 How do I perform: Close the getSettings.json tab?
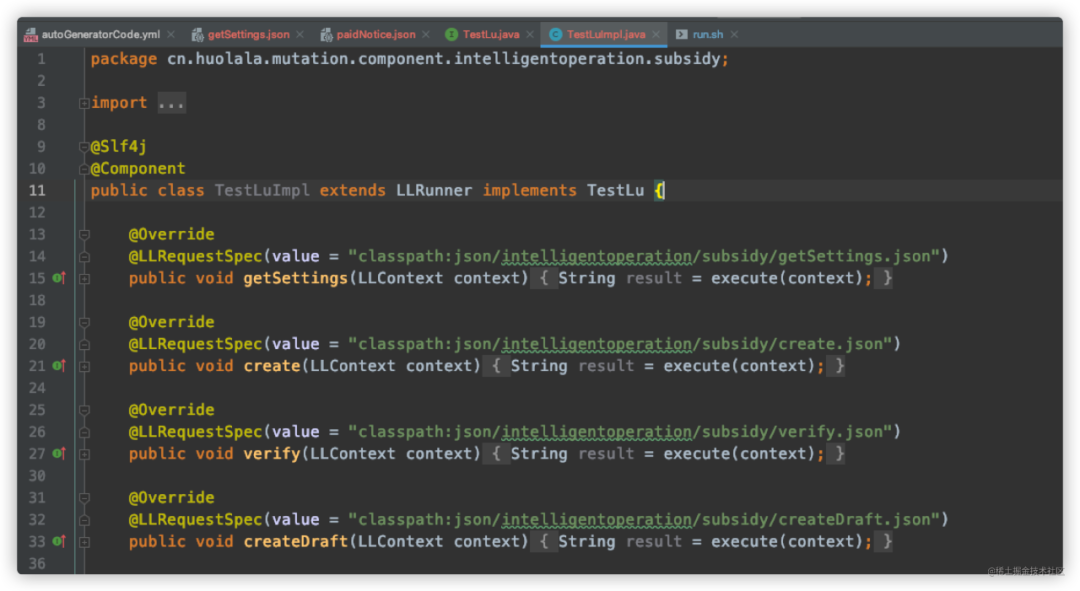click(300, 34)
